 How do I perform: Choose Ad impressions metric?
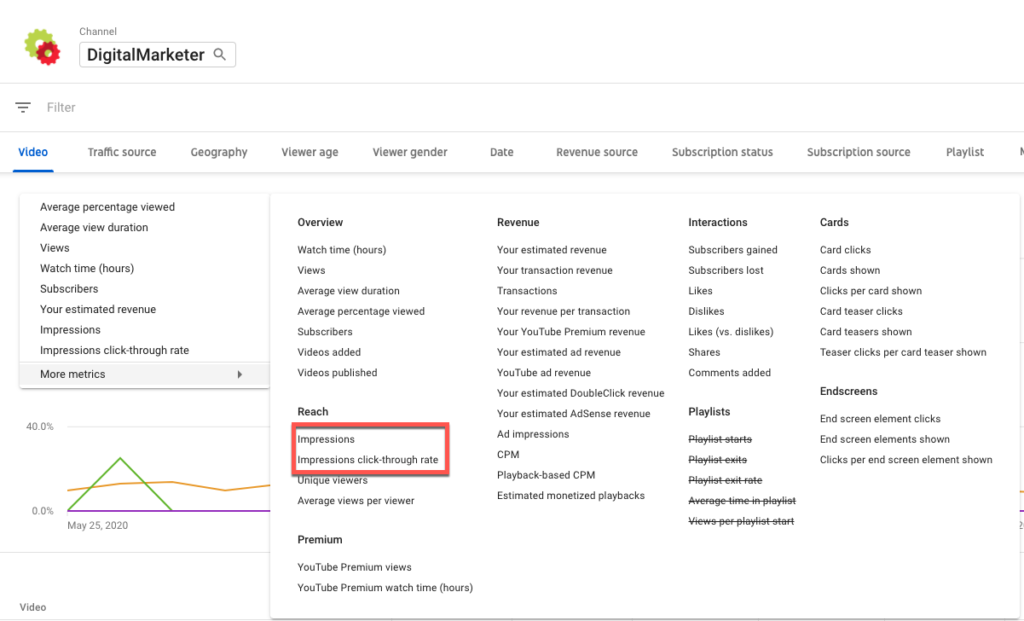(533, 434)
